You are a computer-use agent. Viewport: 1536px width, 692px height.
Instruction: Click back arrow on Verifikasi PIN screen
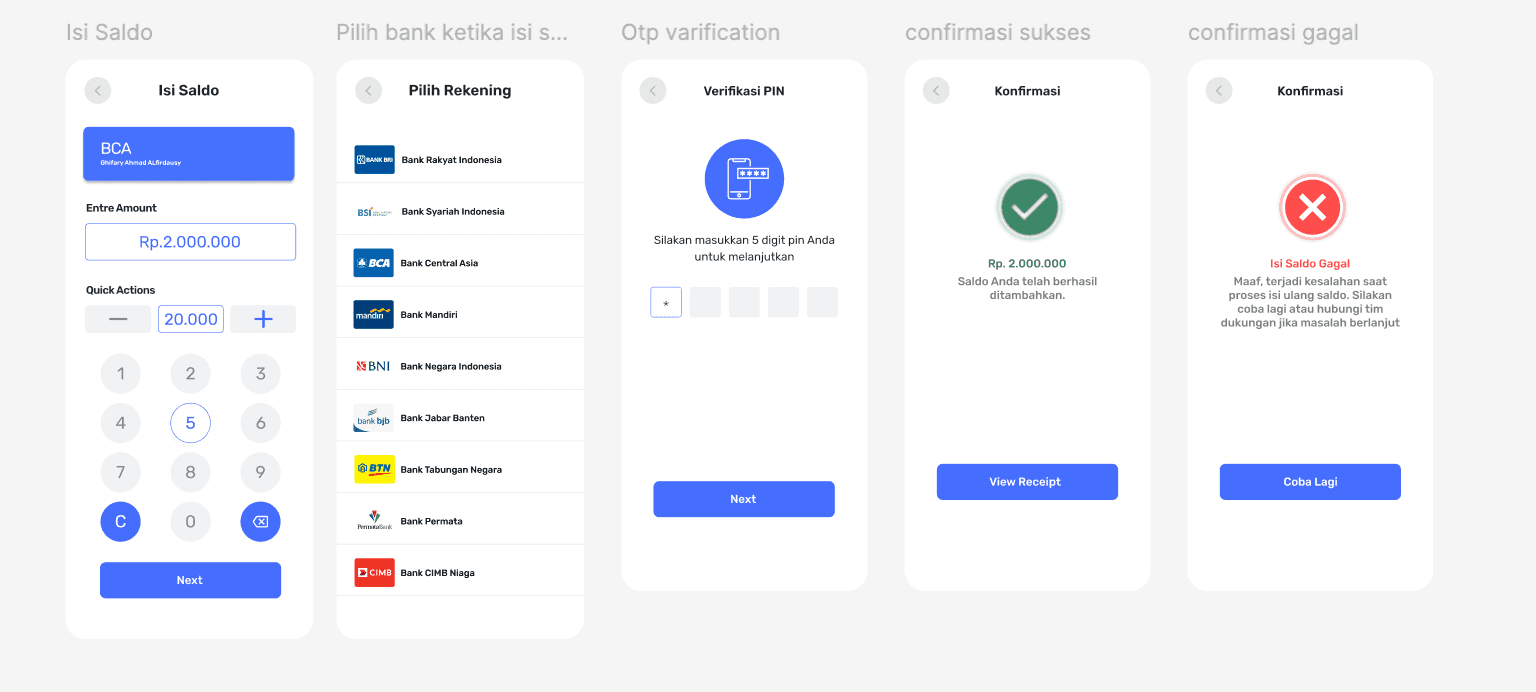coord(653,90)
